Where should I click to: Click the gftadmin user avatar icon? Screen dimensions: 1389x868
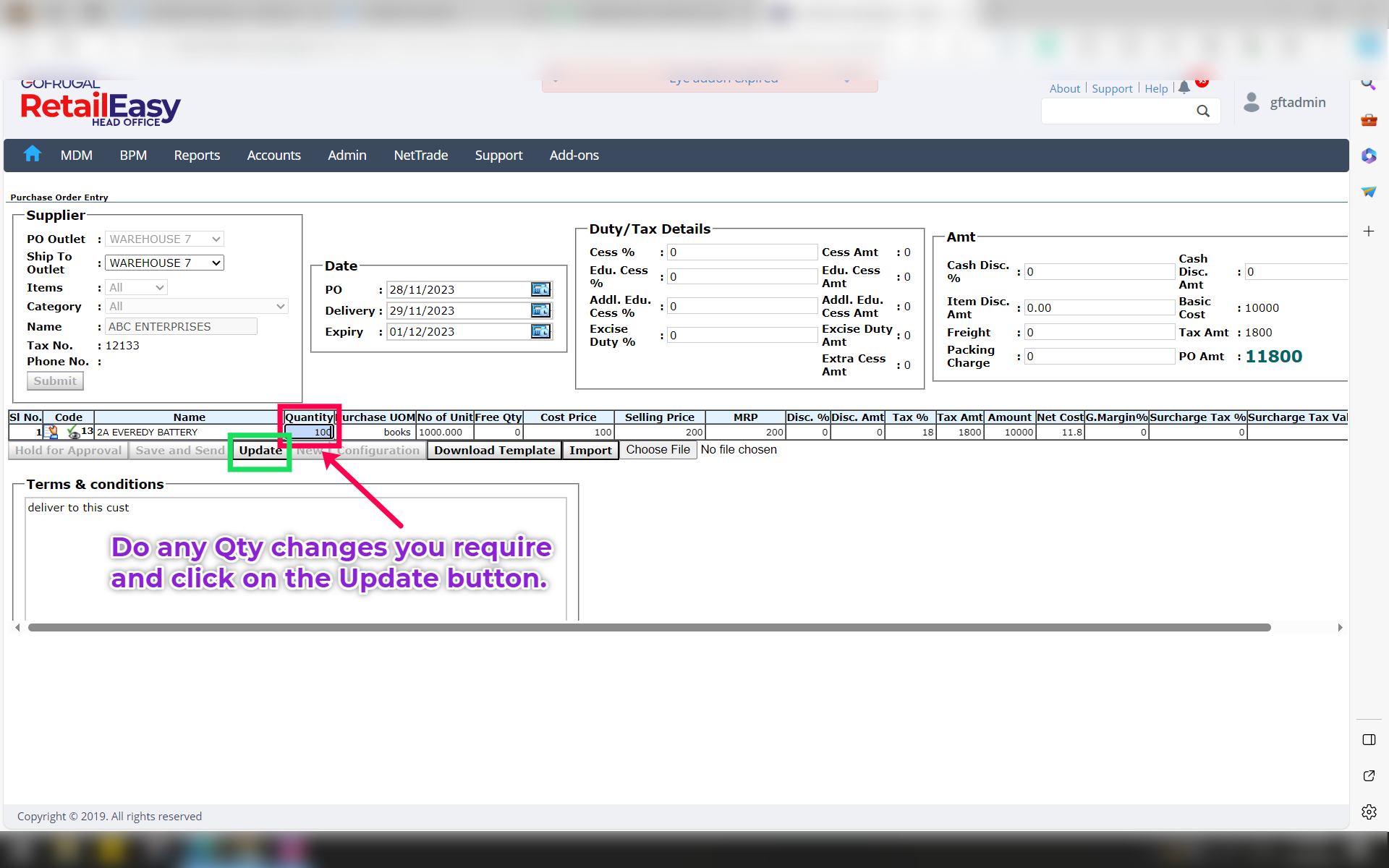[1252, 102]
